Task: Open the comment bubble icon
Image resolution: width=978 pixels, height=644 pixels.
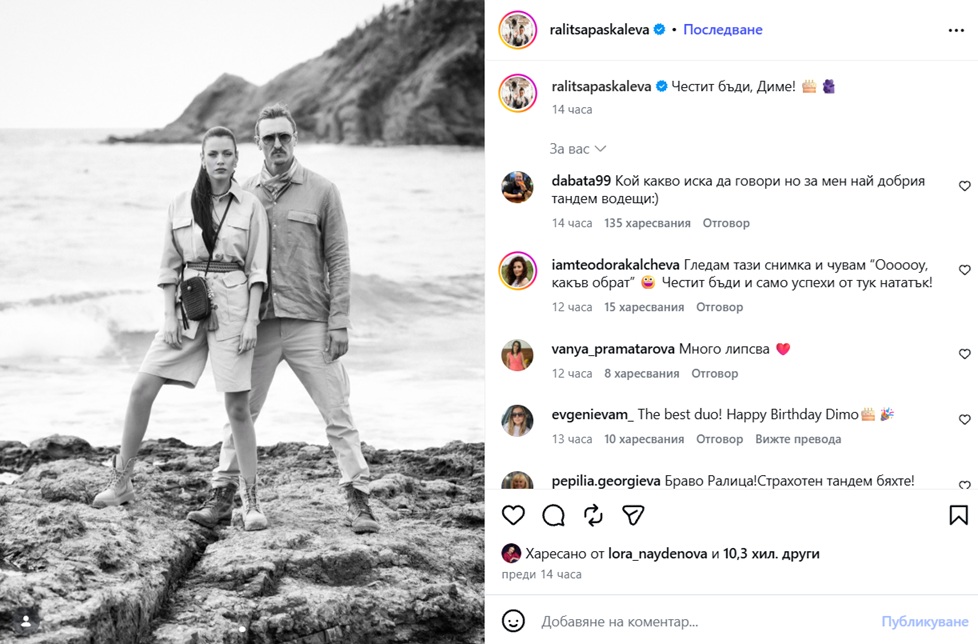Action: click(553, 515)
